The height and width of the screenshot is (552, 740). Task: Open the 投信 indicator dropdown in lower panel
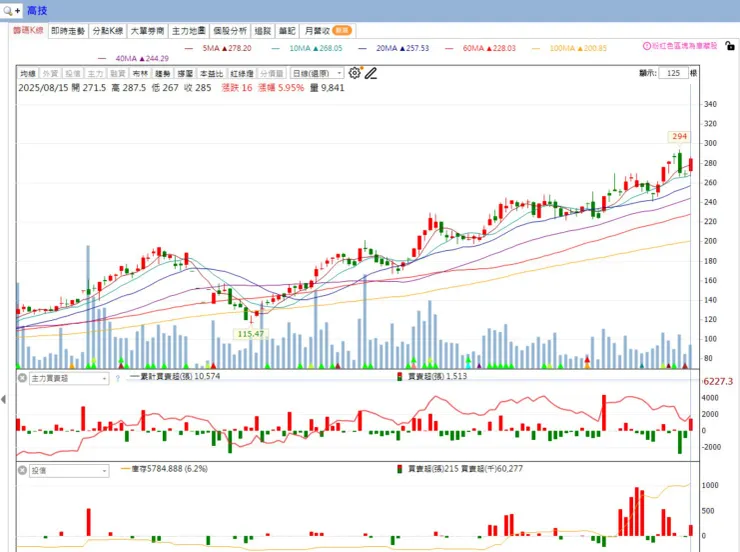pos(69,470)
